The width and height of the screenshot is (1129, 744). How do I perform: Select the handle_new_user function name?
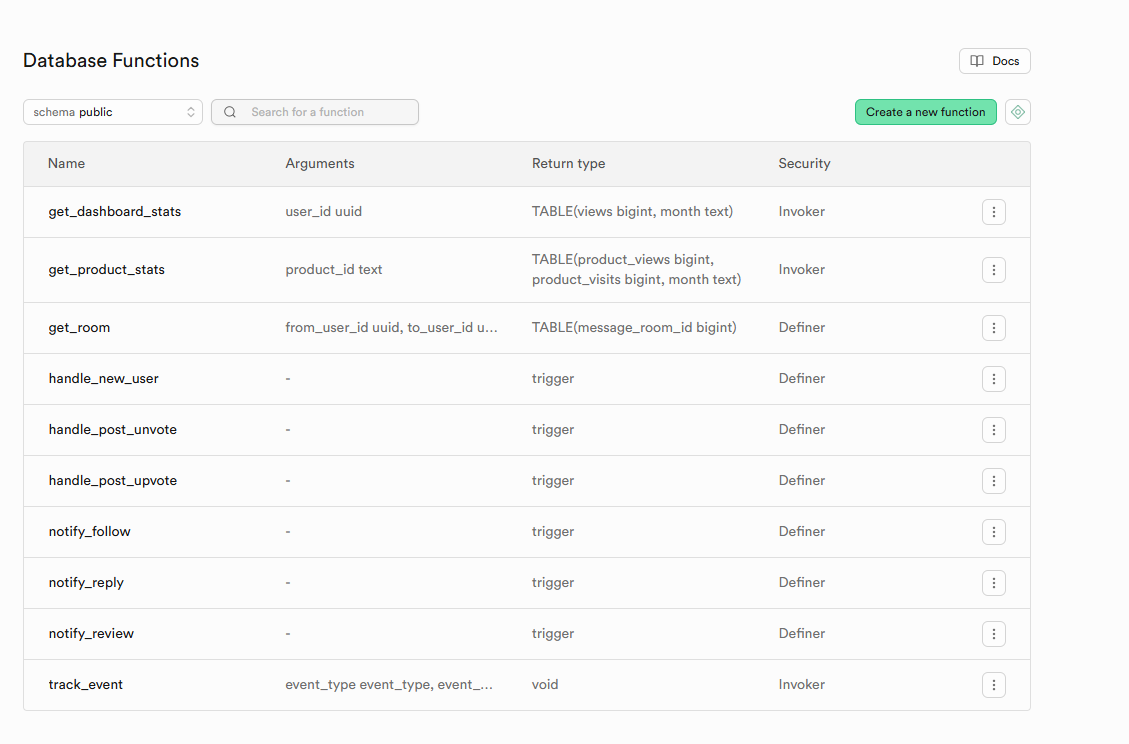pos(104,379)
